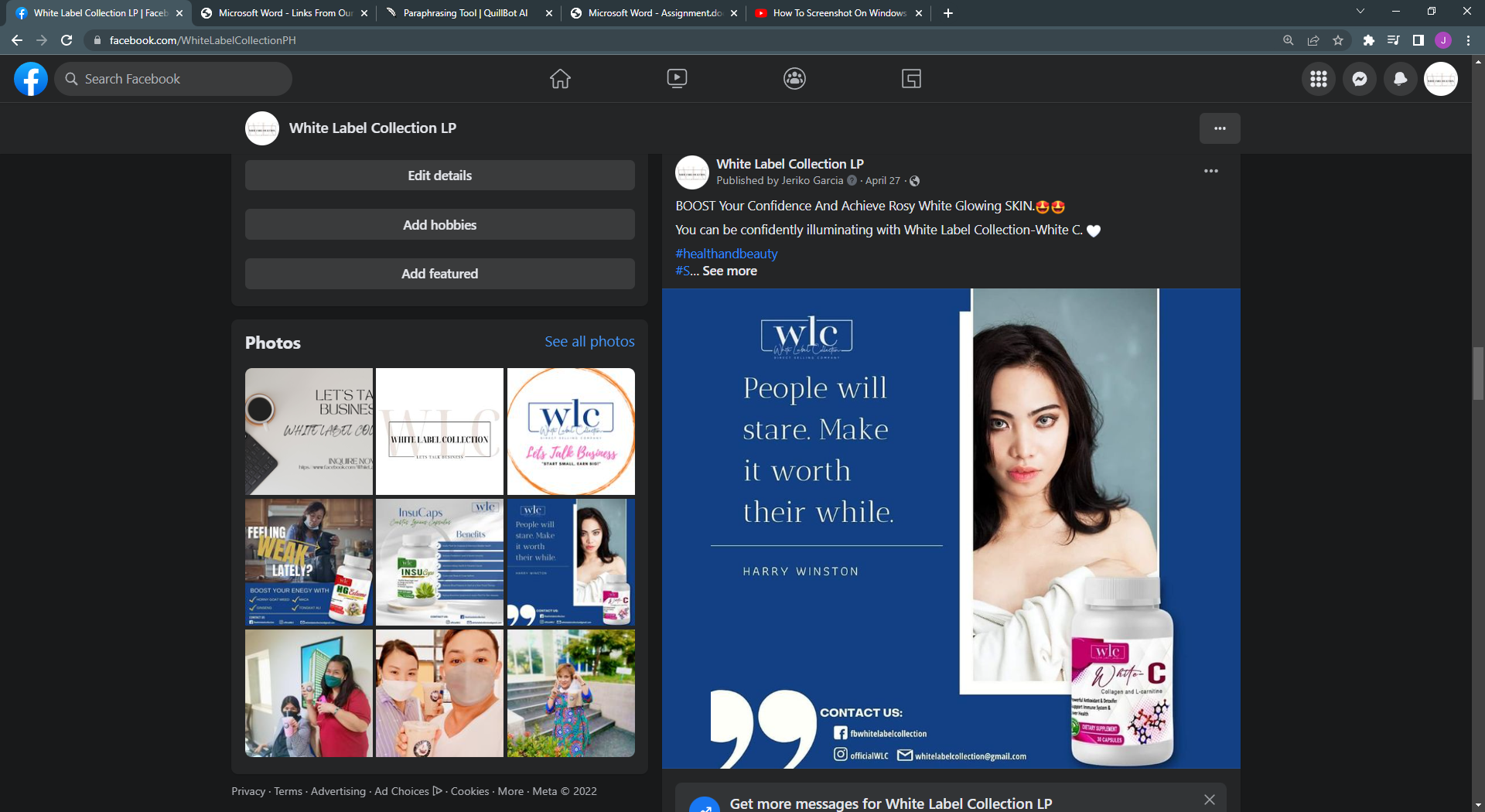Open the InsuCaps benefits photo thumbnail
1485x812 pixels.
pyautogui.click(x=439, y=562)
